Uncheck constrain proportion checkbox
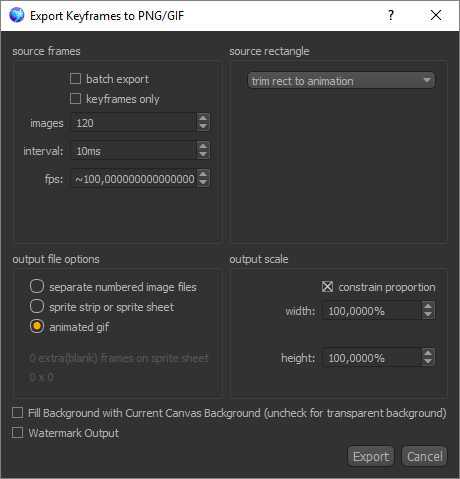 click(327, 287)
